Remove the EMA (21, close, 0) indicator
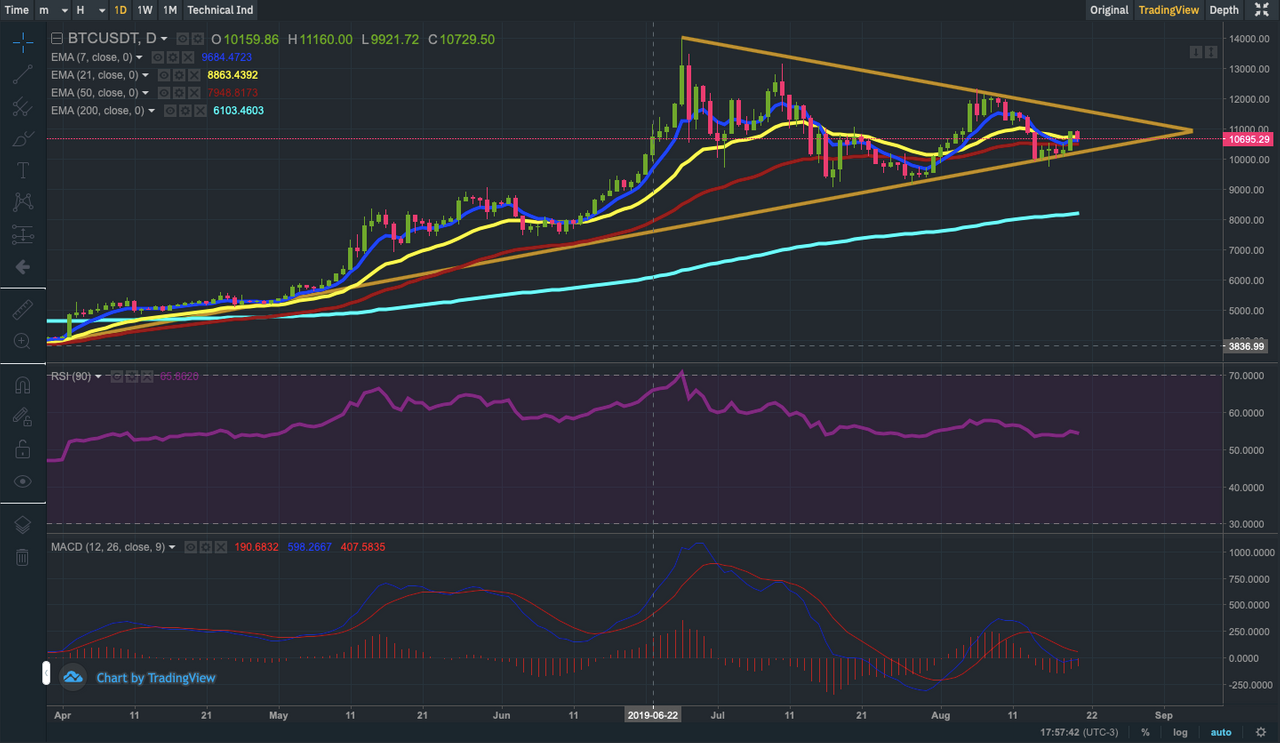This screenshot has width=1280, height=743. coord(194,75)
